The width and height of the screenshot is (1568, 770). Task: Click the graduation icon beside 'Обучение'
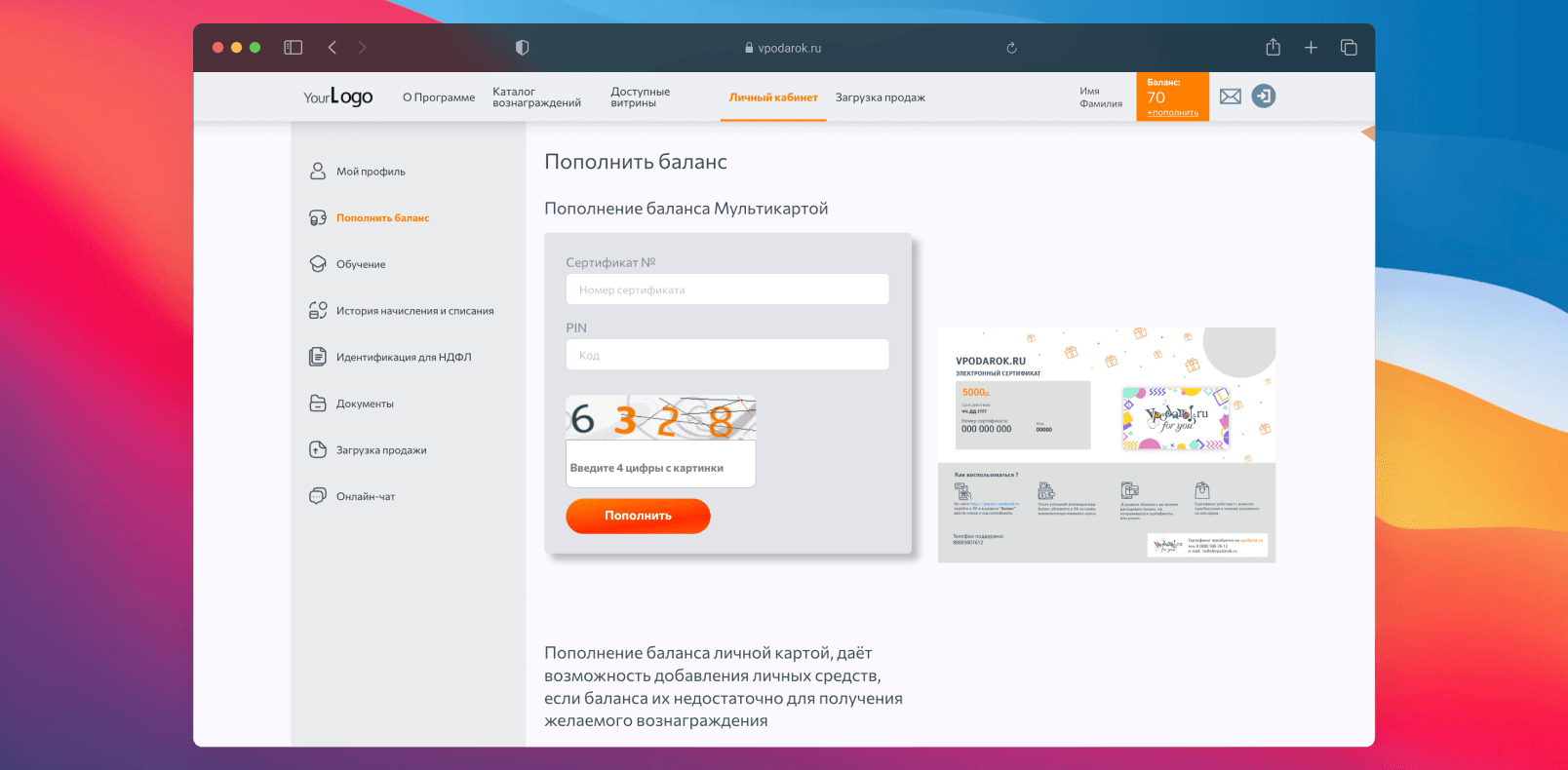coord(318,264)
